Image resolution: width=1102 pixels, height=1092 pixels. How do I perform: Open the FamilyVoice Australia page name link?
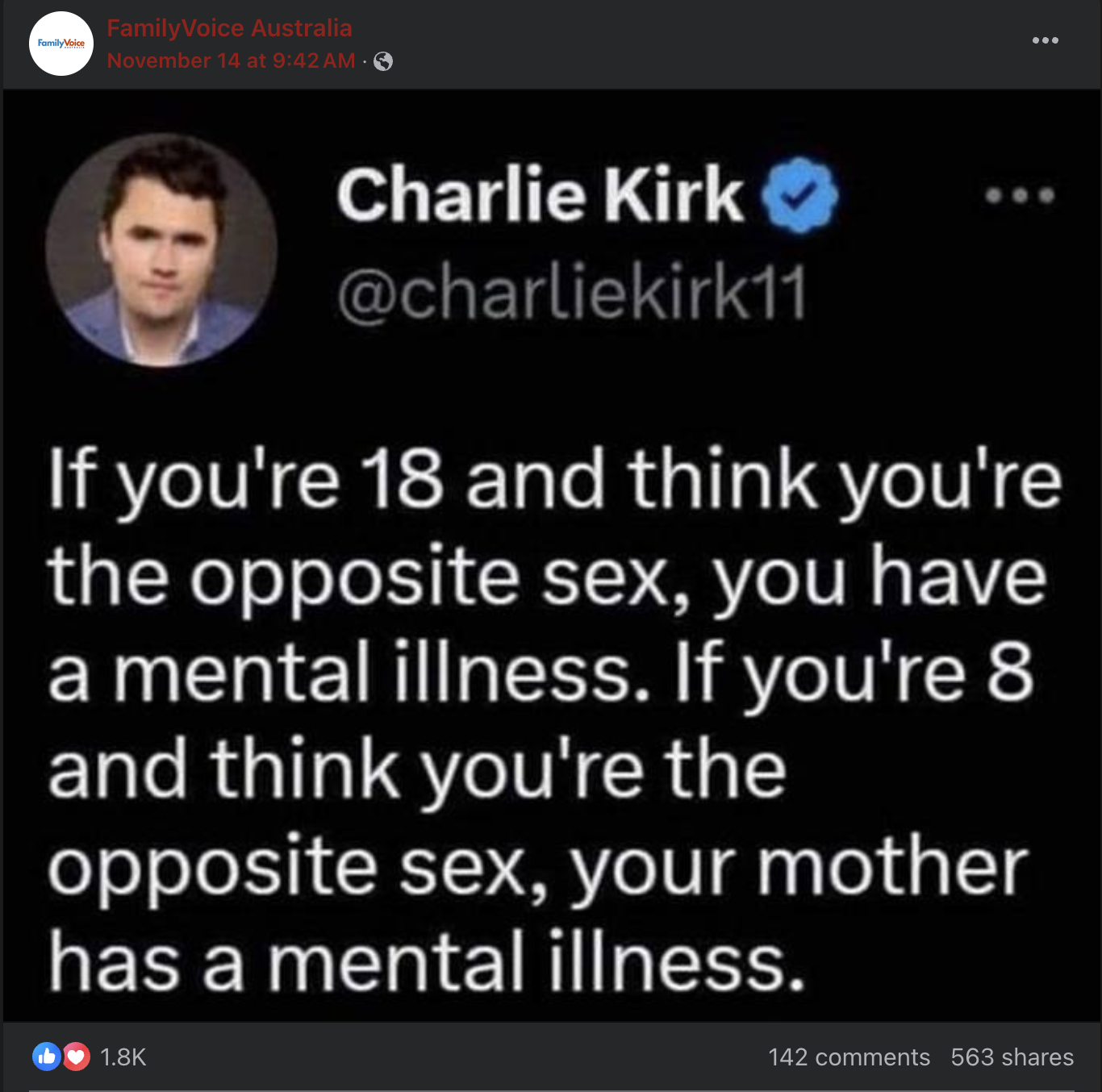point(229,28)
